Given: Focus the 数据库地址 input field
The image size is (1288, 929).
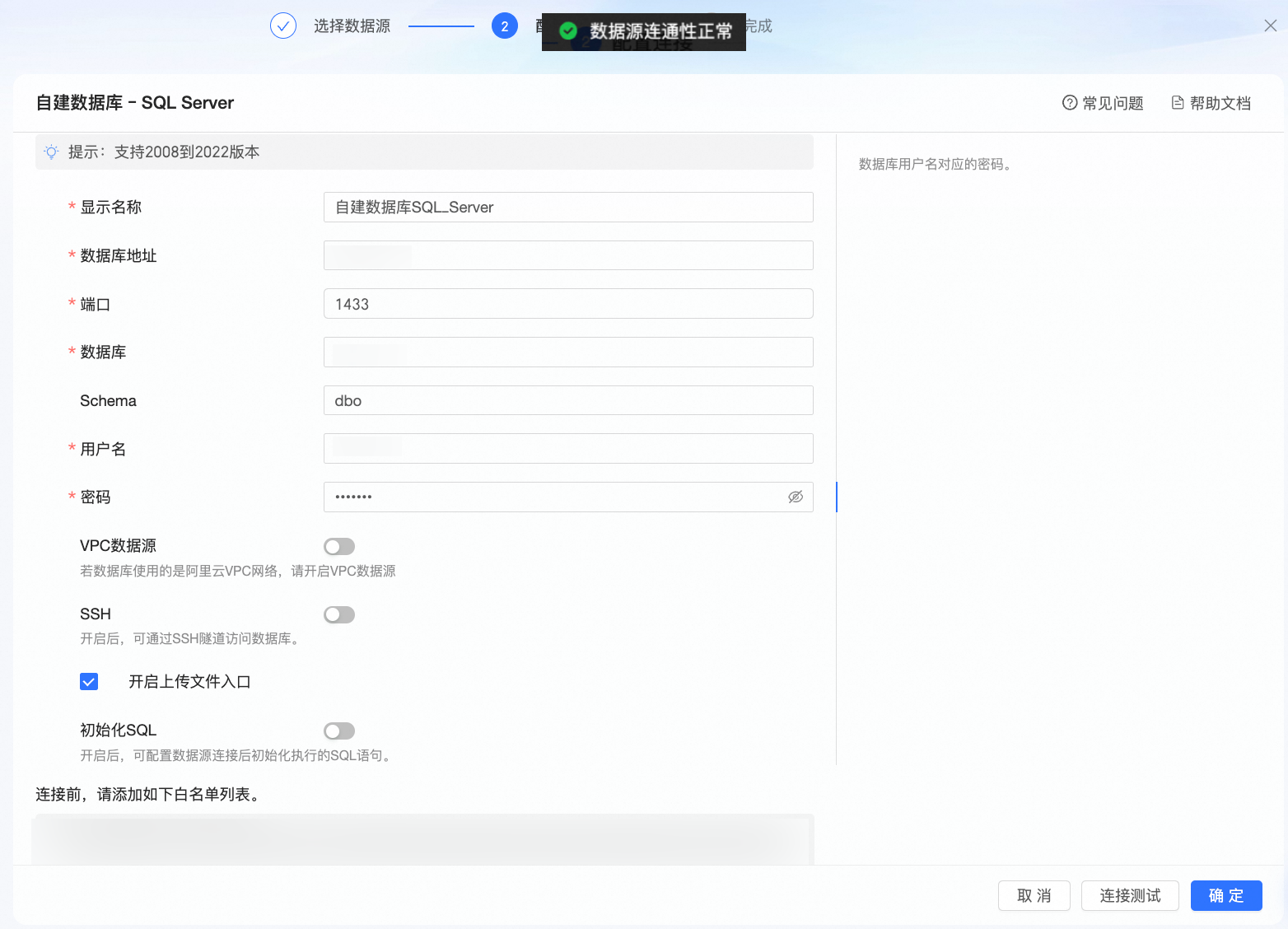Looking at the screenshot, I should (x=568, y=255).
